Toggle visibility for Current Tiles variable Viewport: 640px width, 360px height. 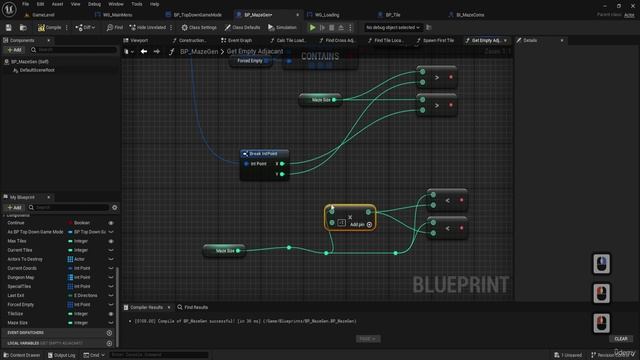111,250
